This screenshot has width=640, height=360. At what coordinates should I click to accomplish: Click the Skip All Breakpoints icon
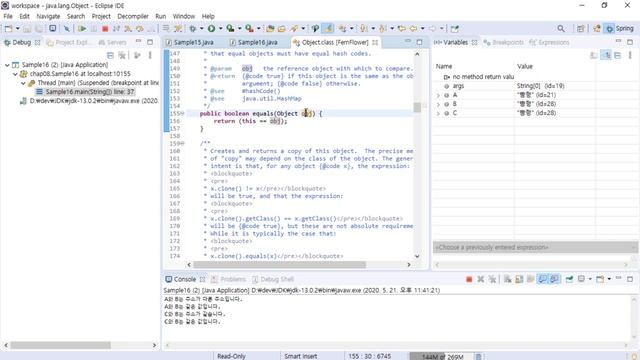(67, 29)
